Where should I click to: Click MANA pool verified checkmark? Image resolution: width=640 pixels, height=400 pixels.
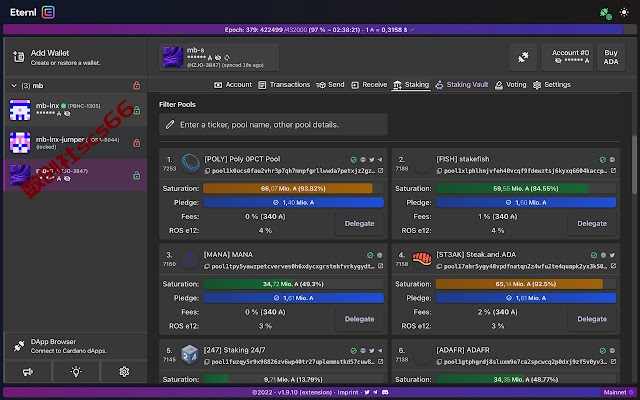click(x=370, y=255)
